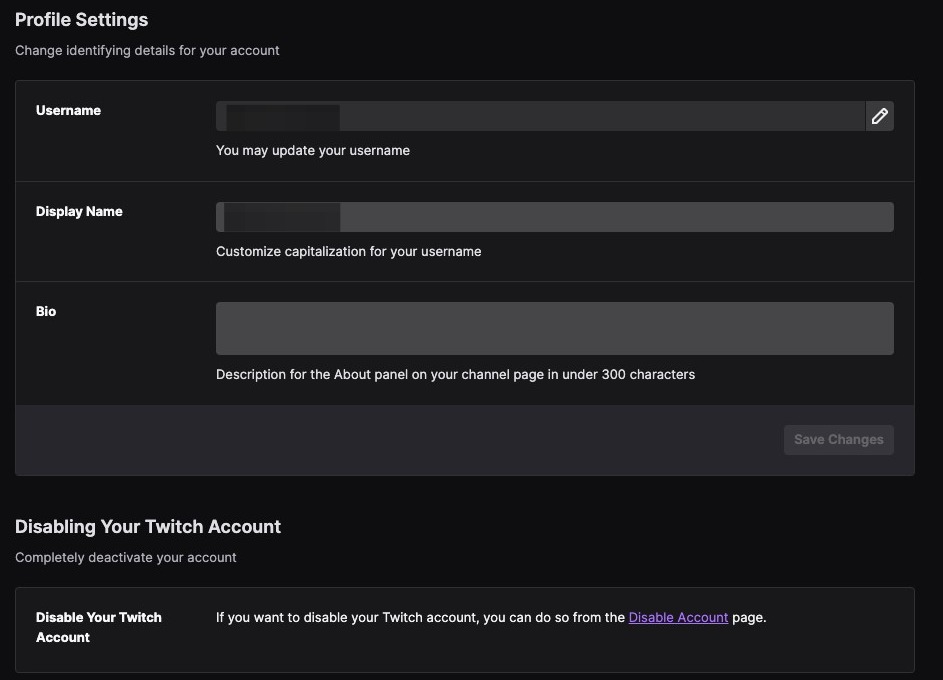Click 'Change identifying details for your account' subtitle
Screen dimensions: 943x680
tap(147, 50)
